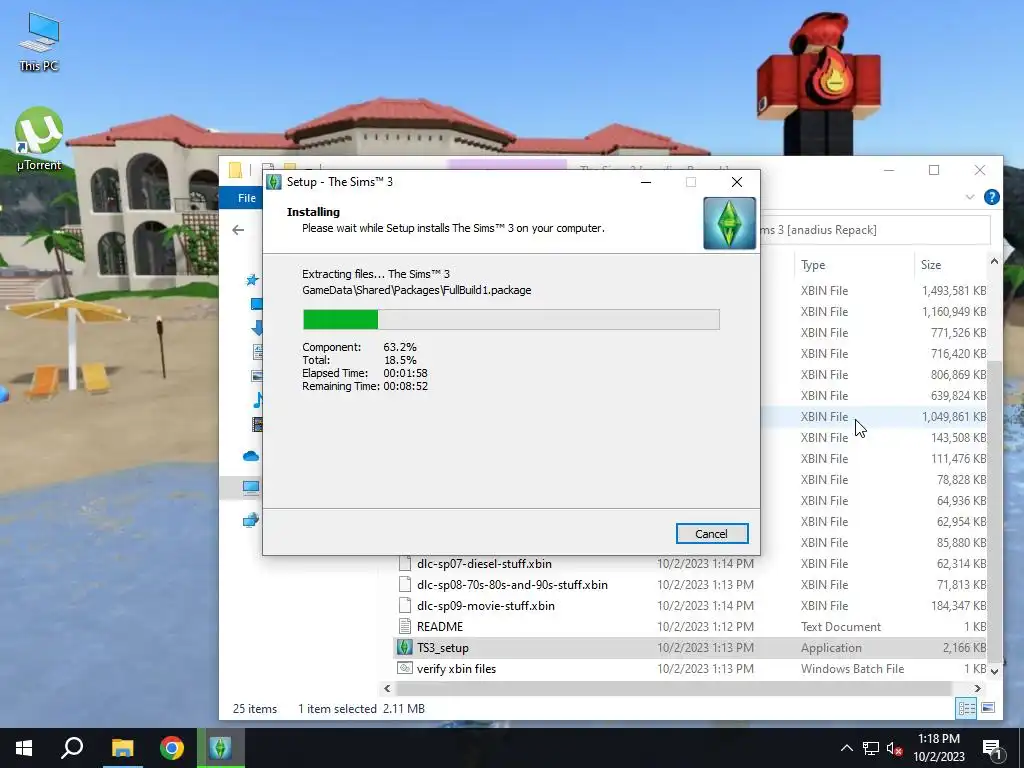Click the Sims plumbob logo in Setup header
This screenshot has width=1024, height=768.
coord(729,223)
